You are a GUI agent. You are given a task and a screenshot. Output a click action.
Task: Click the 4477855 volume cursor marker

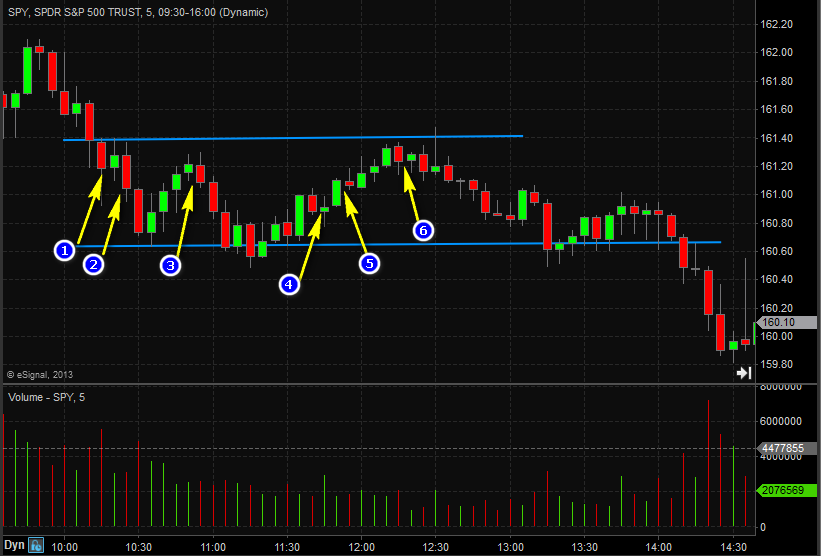tap(787, 448)
